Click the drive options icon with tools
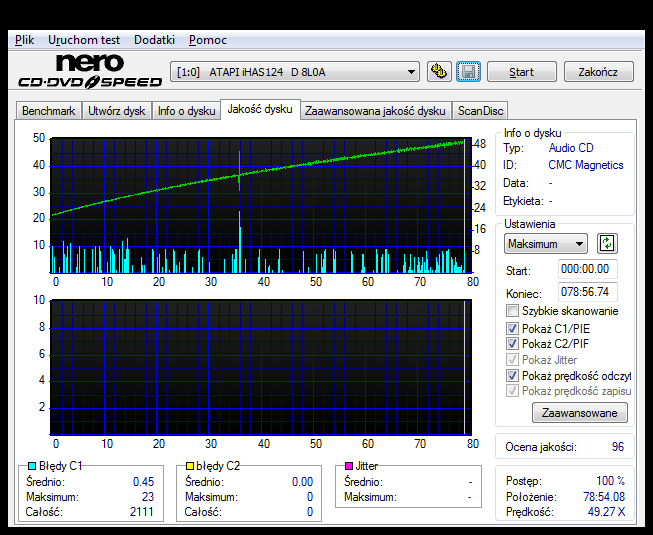The height and width of the screenshot is (535, 653). point(439,72)
